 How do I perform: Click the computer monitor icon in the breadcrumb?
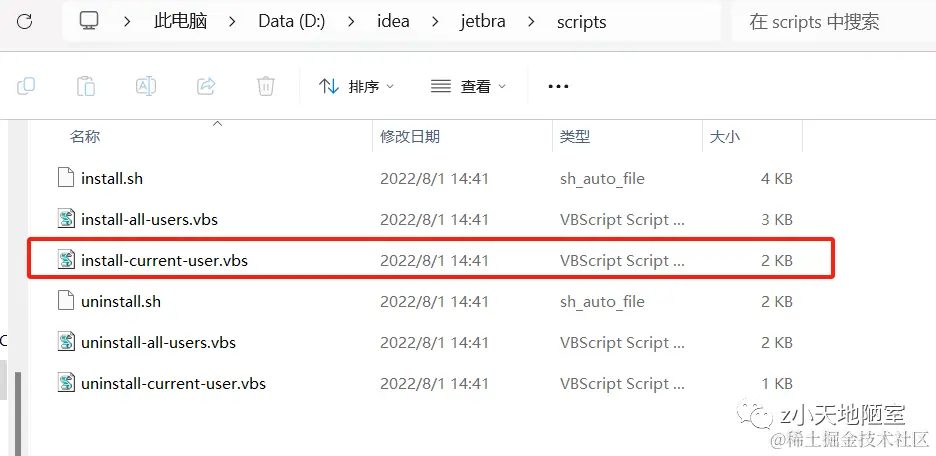tap(88, 22)
